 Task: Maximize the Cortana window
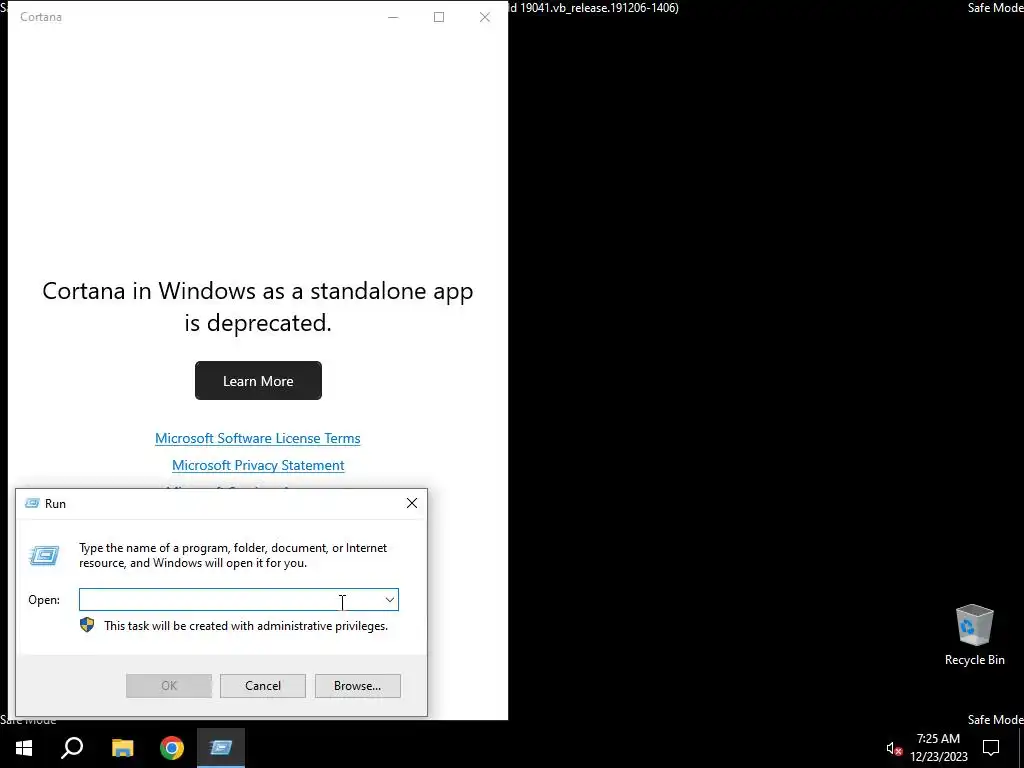coord(439,17)
